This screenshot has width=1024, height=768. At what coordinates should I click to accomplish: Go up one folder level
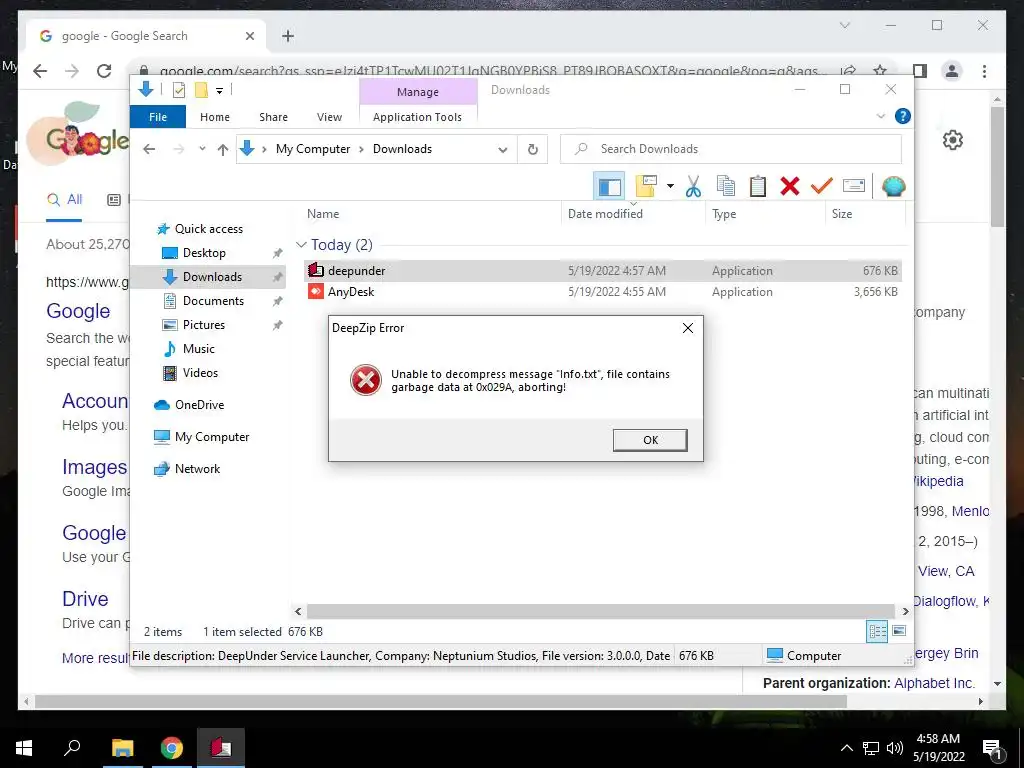pos(223,150)
